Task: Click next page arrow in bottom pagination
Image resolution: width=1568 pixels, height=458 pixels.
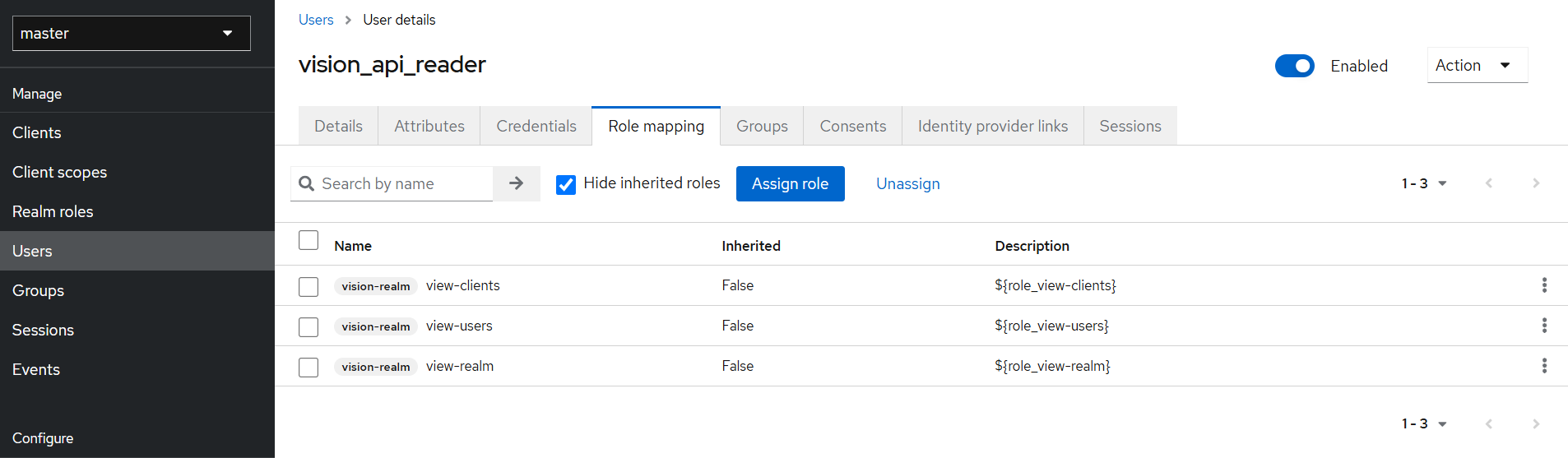Action: point(1535,423)
